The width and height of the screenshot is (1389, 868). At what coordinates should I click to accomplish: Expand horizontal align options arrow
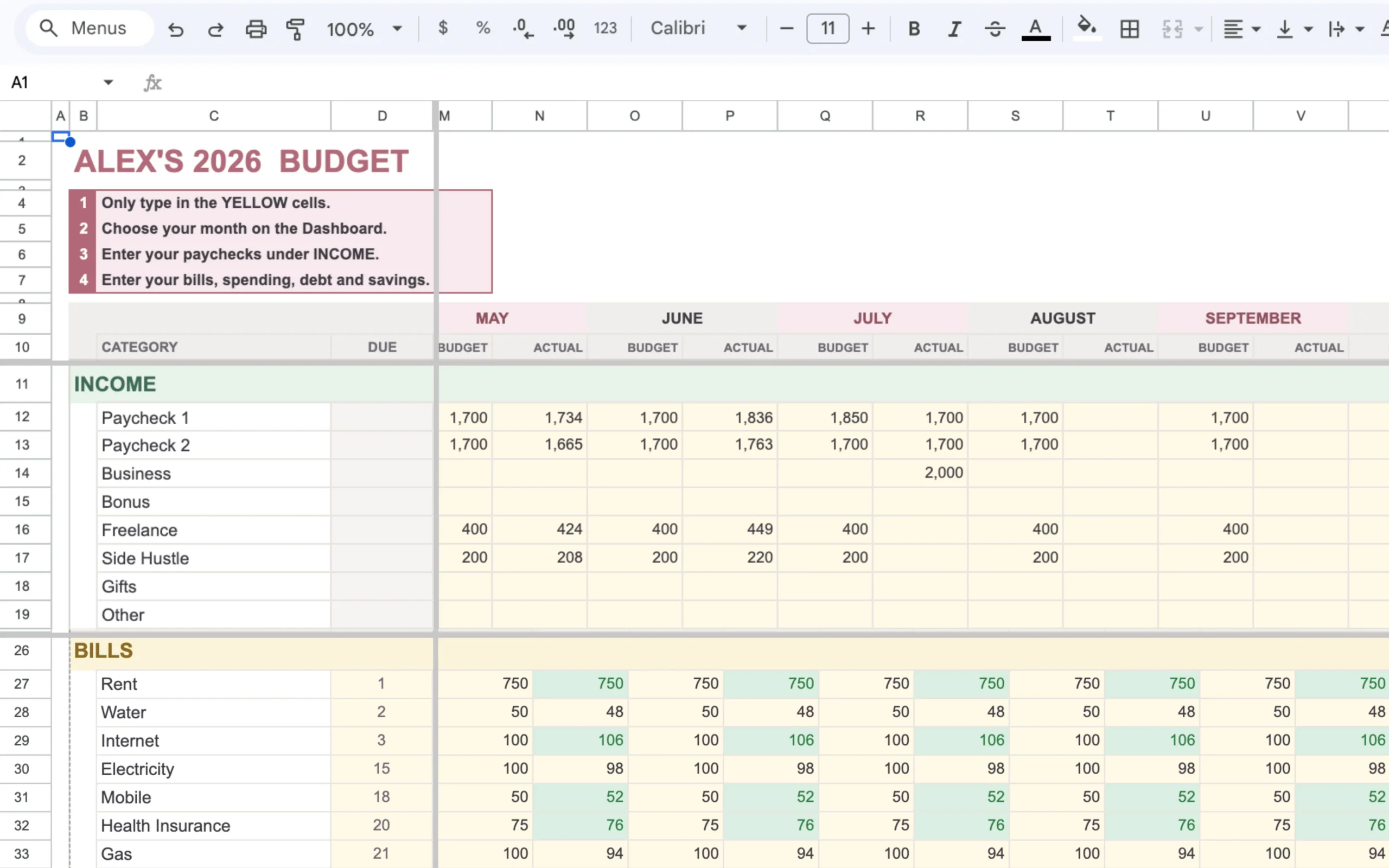pos(1256,29)
